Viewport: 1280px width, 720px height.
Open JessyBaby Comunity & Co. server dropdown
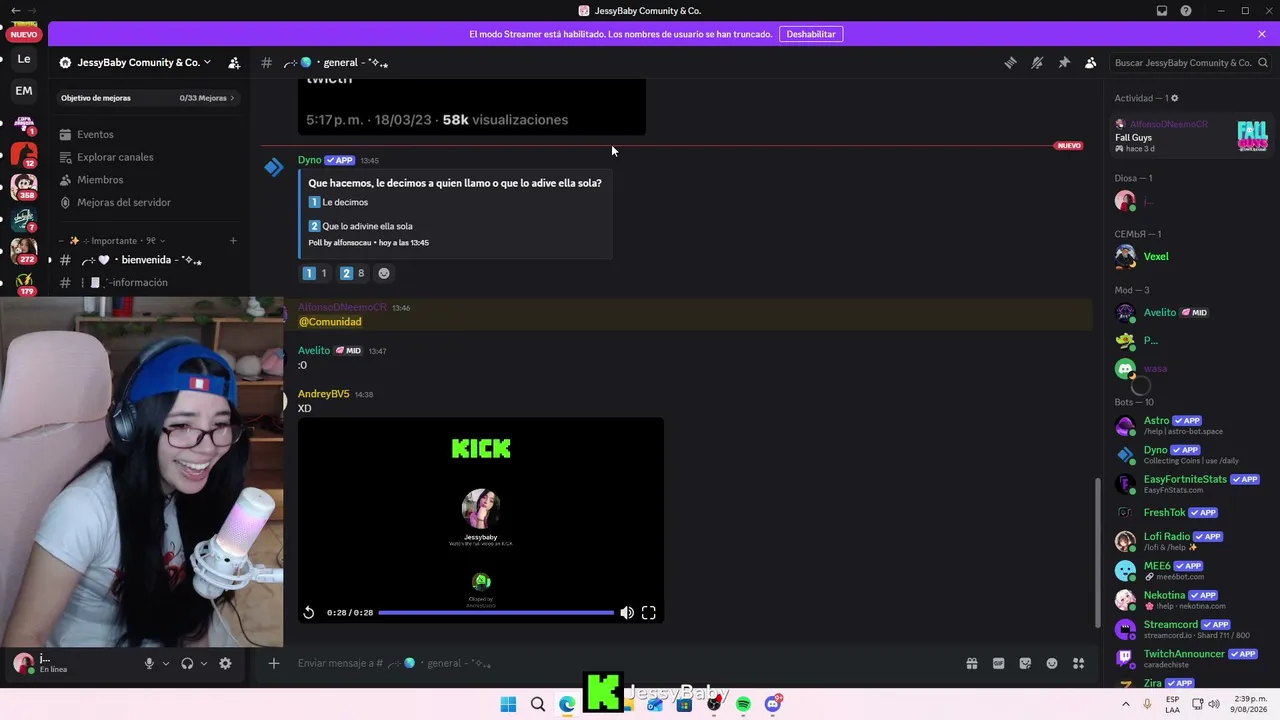pos(136,62)
